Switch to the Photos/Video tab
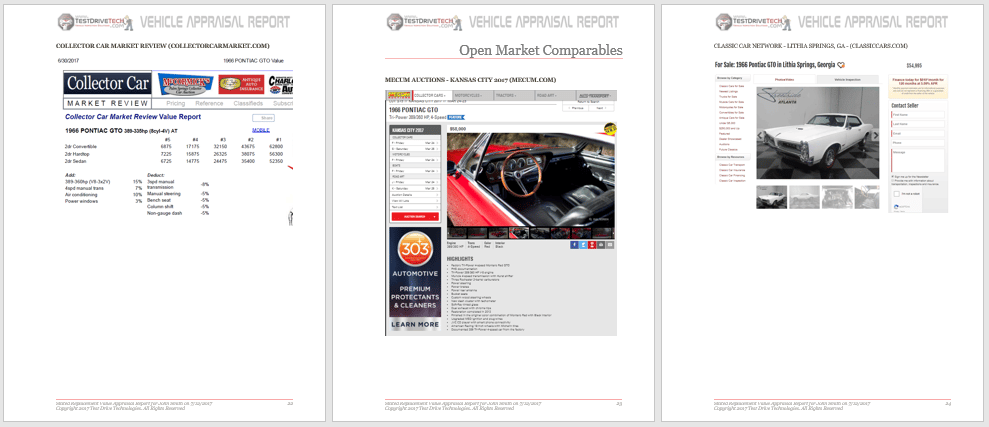 click(x=785, y=79)
